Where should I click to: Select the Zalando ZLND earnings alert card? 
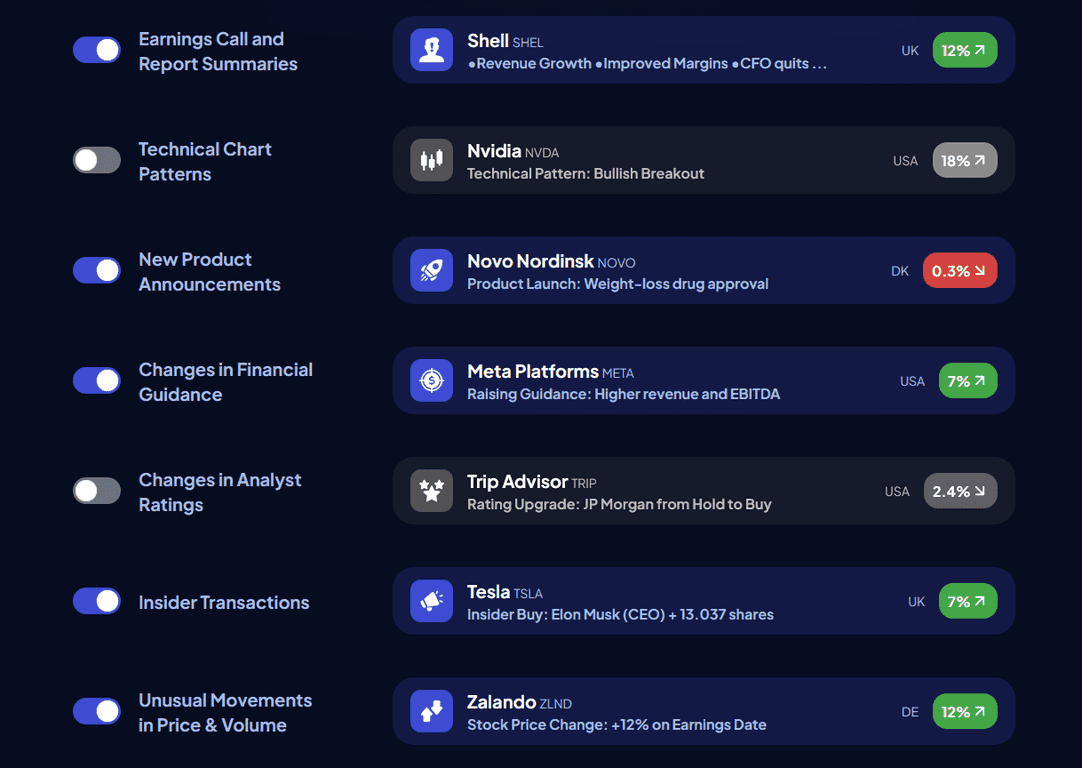700,711
